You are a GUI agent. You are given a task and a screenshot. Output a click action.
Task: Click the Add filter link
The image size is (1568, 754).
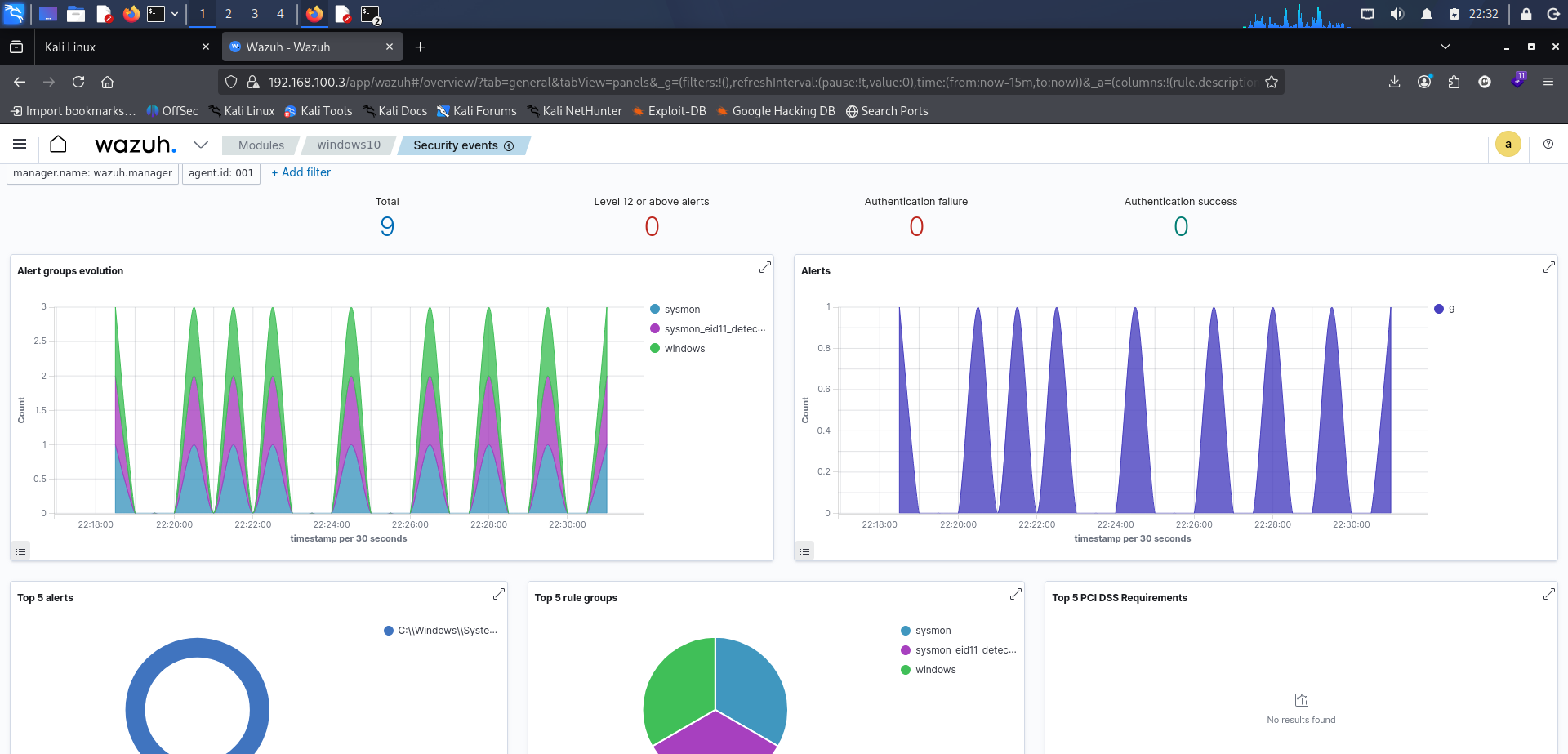click(301, 172)
